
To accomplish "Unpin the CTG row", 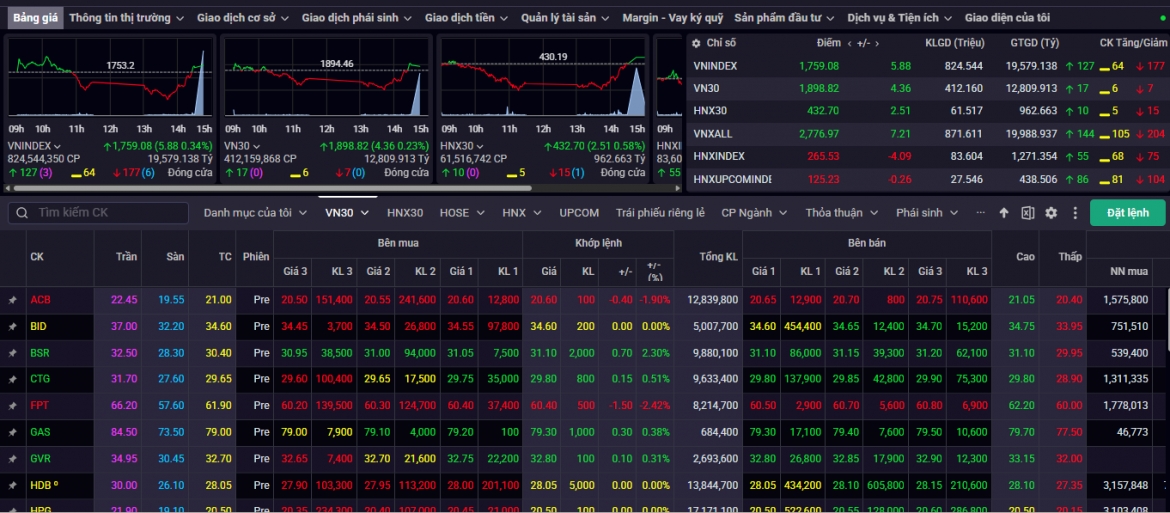I will click(x=12, y=380).
